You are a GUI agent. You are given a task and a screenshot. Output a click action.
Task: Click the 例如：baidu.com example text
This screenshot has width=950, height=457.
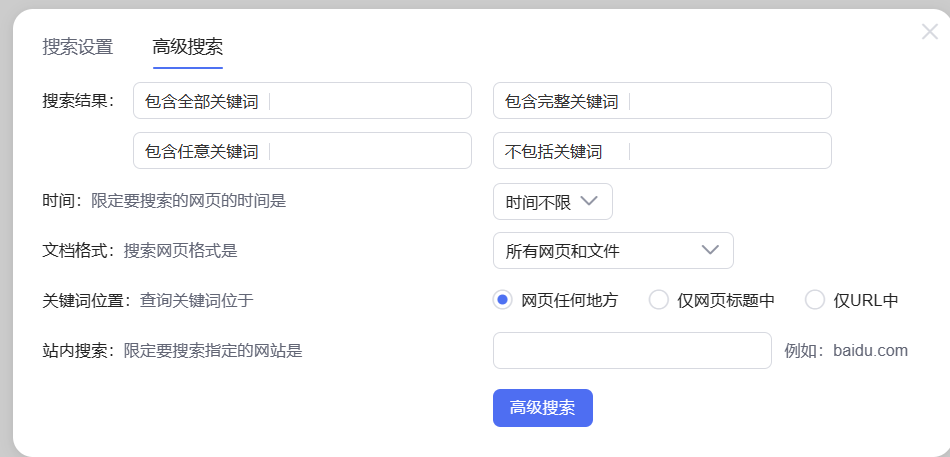pyautogui.click(x=846, y=350)
